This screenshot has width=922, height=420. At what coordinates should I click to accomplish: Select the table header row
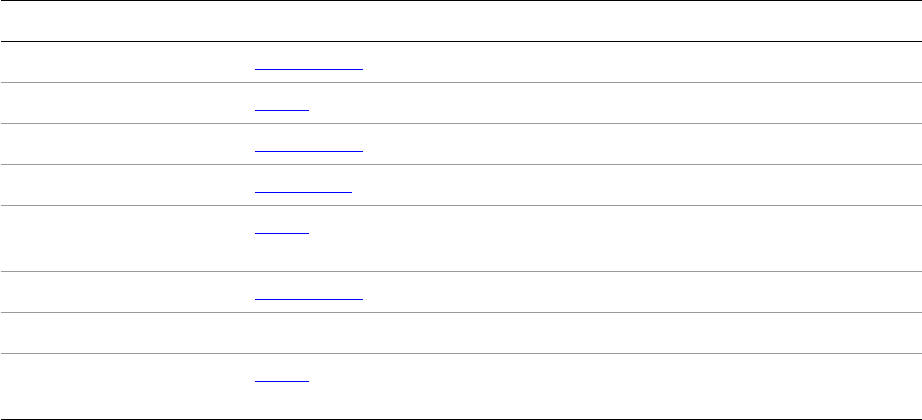coord(460,21)
